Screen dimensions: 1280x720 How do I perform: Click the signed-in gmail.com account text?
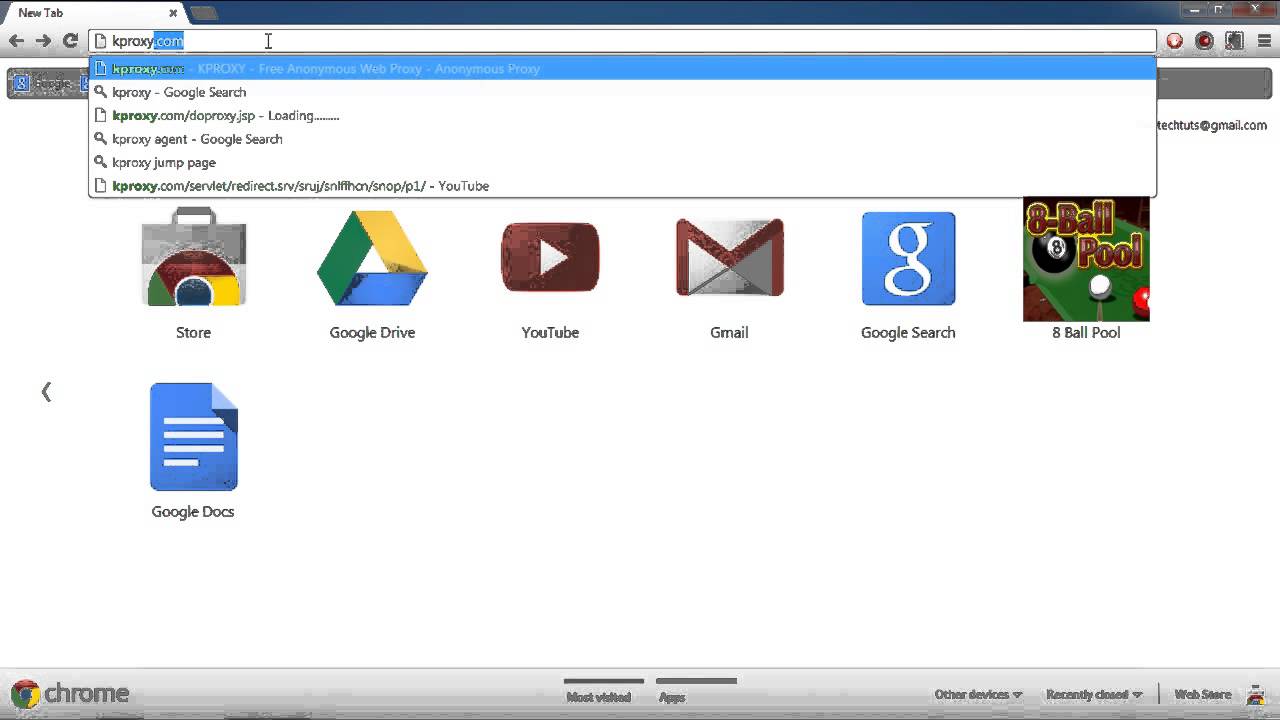1211,125
